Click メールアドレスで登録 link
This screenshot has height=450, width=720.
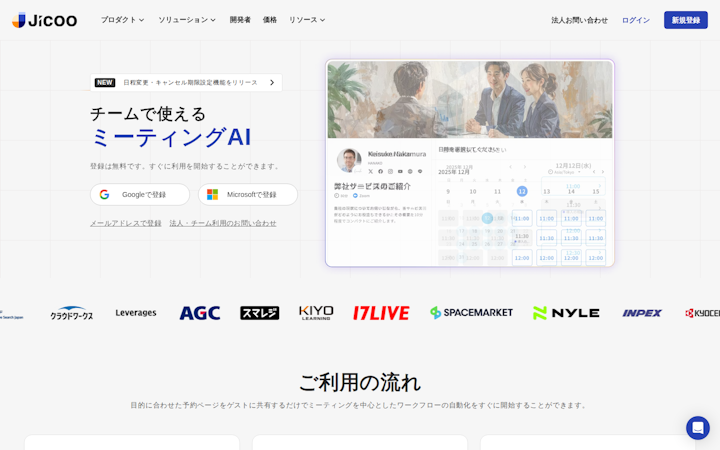126,223
